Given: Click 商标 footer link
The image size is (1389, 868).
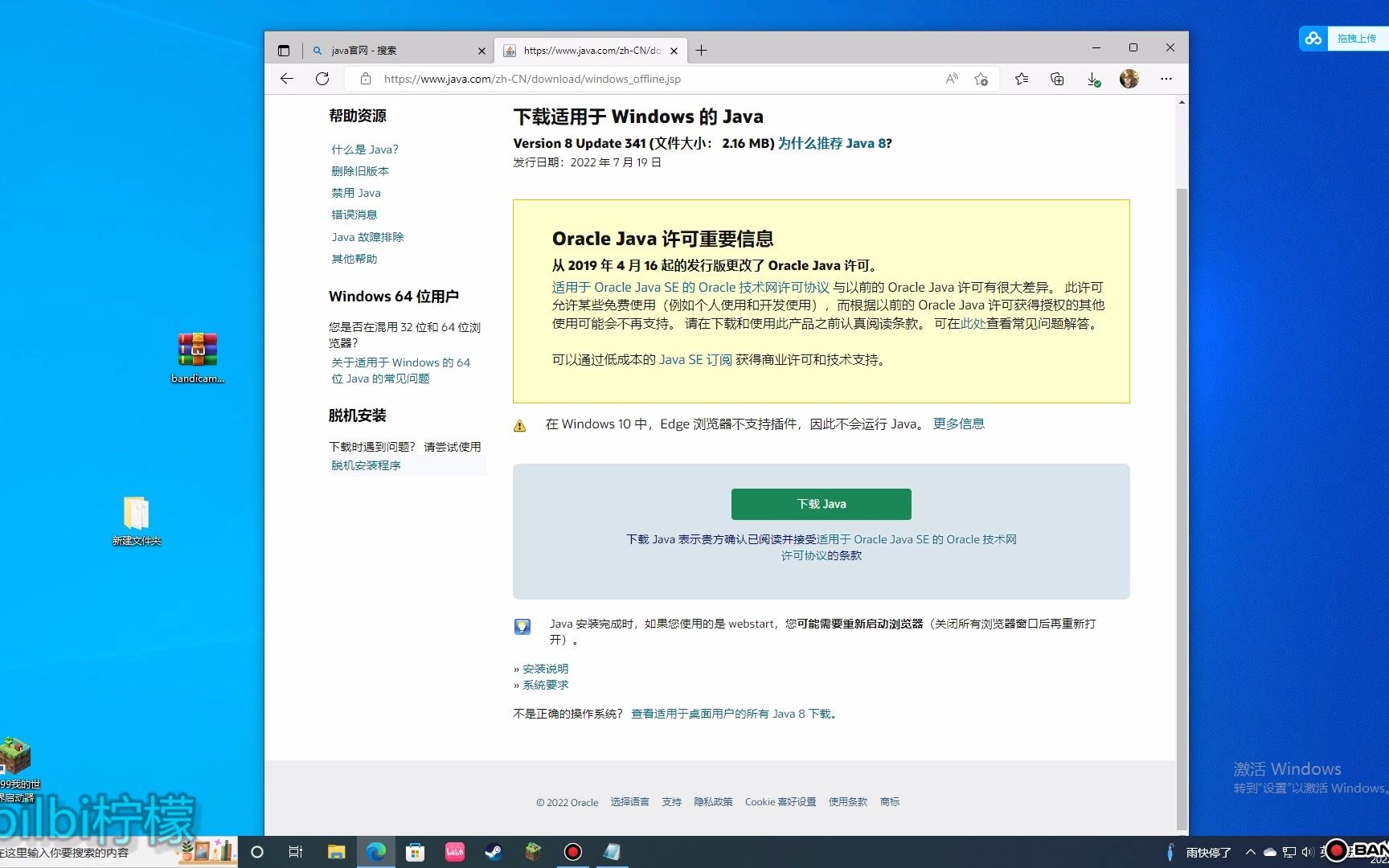Looking at the screenshot, I should click(x=890, y=802).
